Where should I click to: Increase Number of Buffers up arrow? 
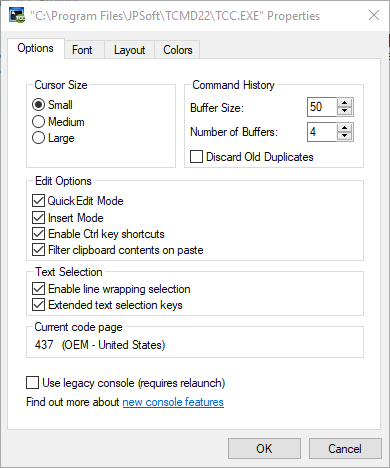coord(344,128)
